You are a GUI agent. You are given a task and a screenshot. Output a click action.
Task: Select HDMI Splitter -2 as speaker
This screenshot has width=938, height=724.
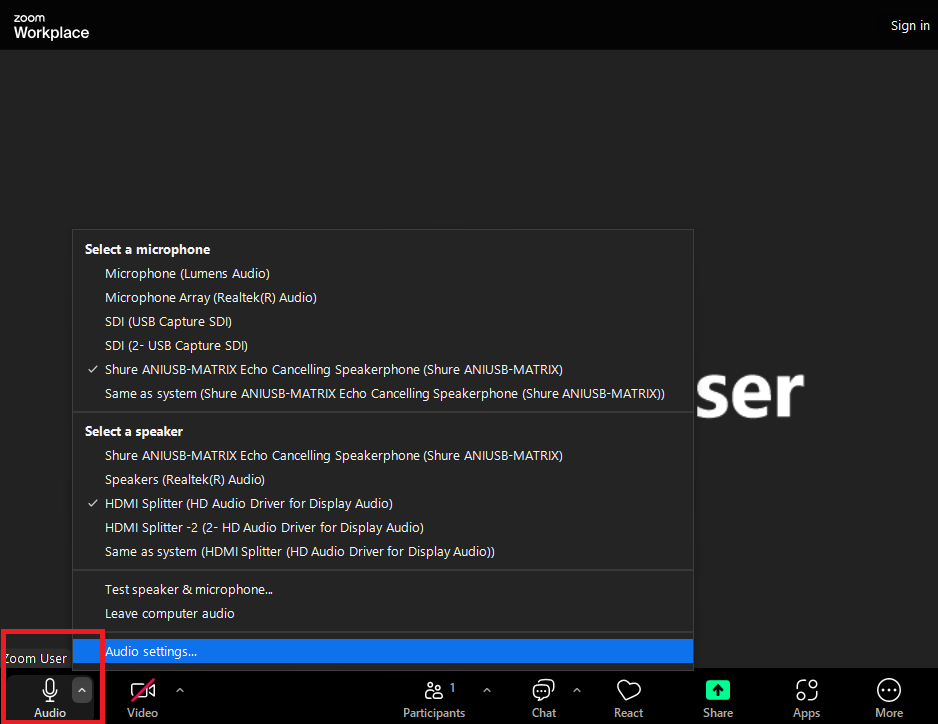[264, 527]
